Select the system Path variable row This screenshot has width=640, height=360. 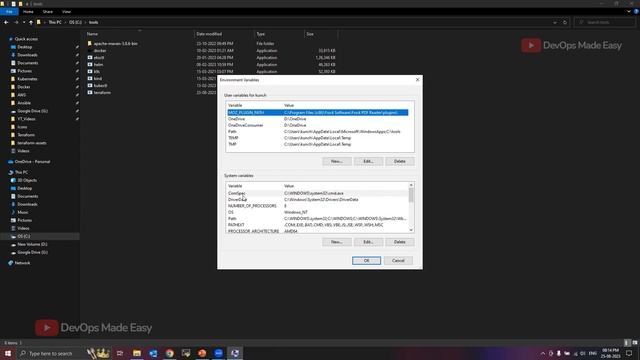[318, 218]
